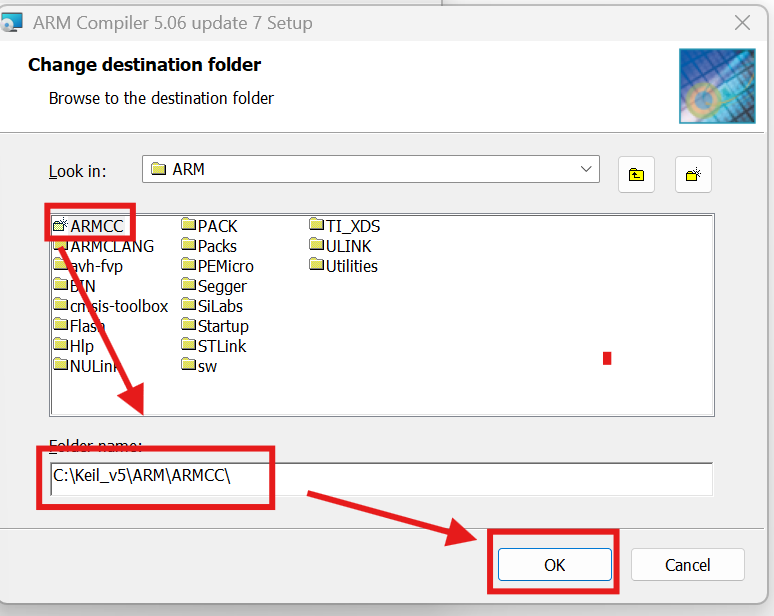Select the Segger folder
Image resolution: width=774 pixels, height=616 pixels.
tap(214, 286)
